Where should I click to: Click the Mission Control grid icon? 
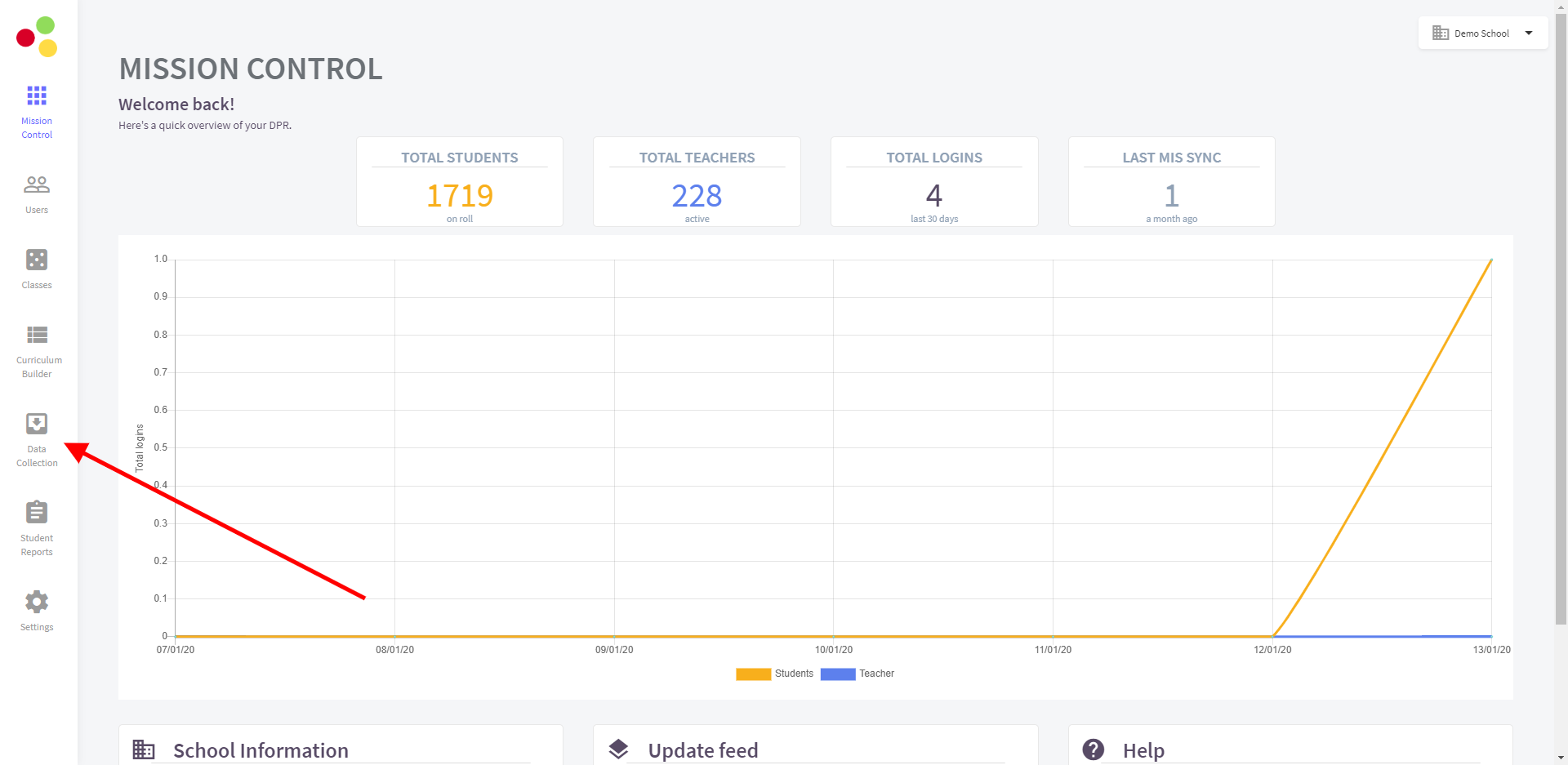tap(37, 96)
